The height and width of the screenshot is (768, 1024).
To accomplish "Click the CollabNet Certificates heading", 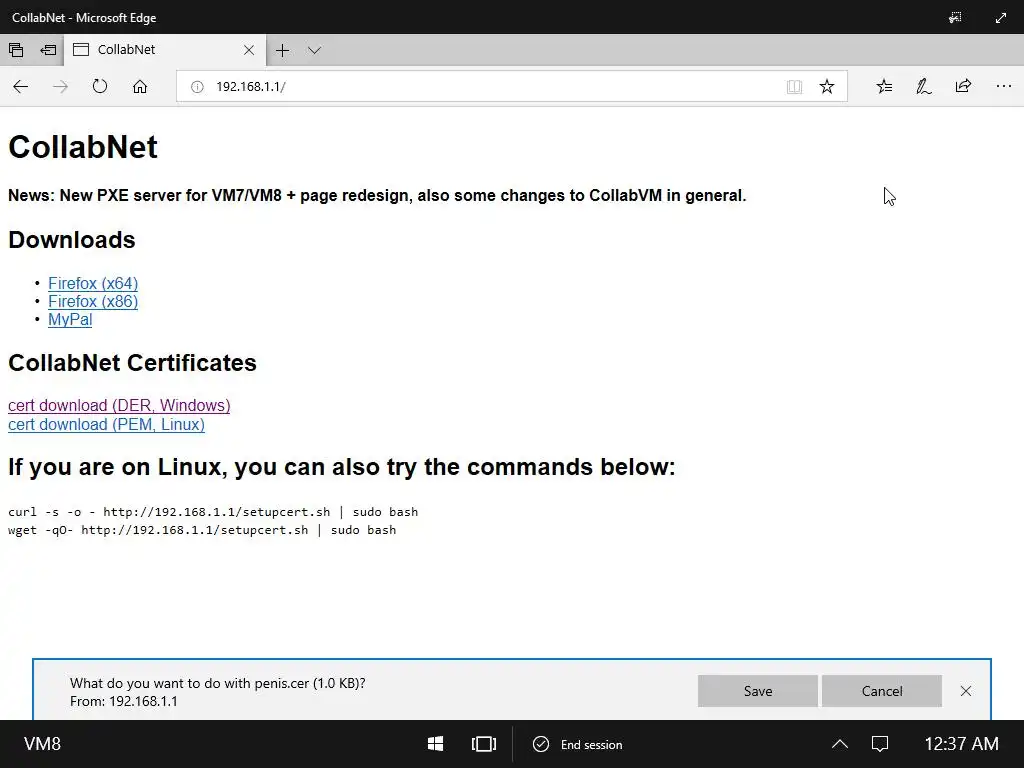I will point(132,363).
